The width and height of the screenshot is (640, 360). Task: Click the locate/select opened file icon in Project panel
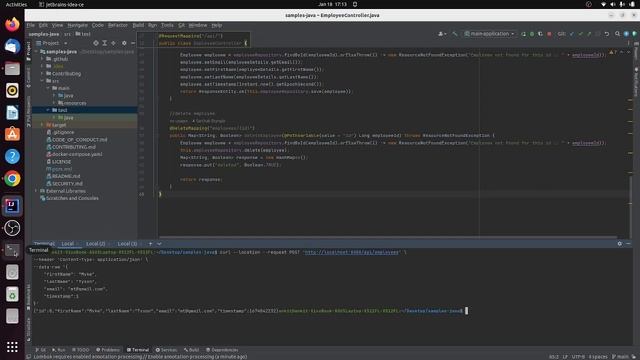pyautogui.click(x=96, y=43)
